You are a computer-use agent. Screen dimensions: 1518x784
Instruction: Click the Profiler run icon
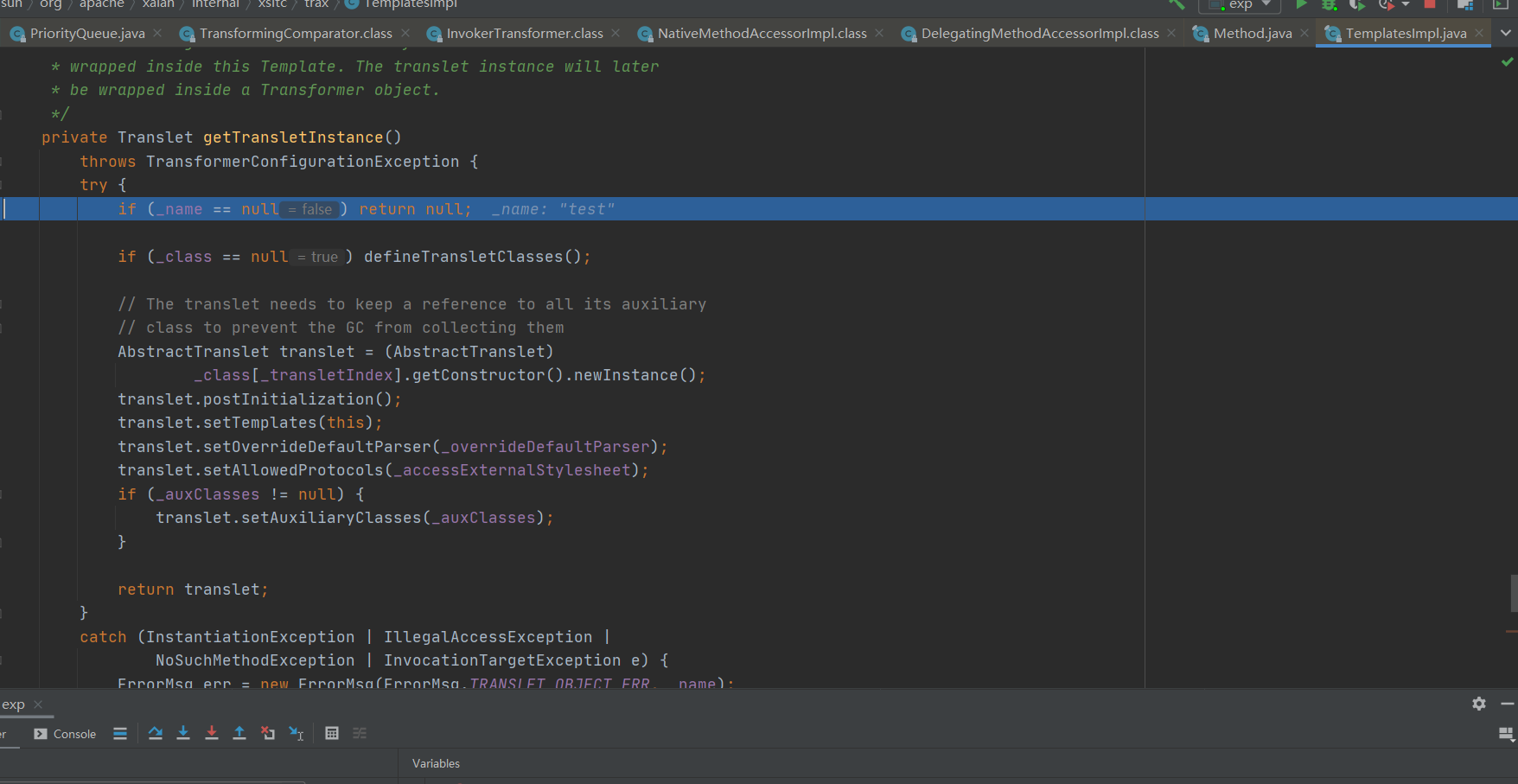click(x=1386, y=4)
